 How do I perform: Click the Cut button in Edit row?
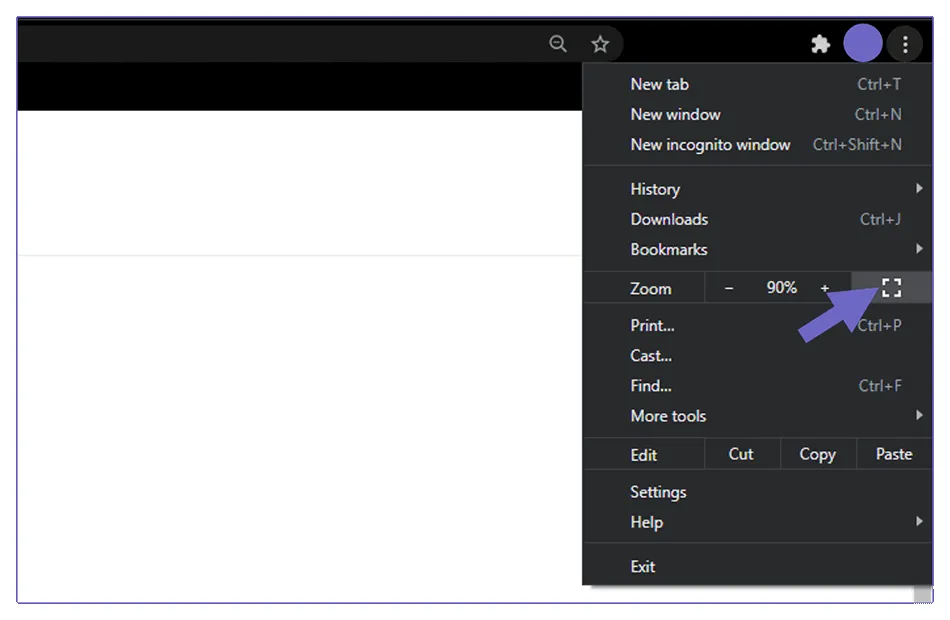[742, 454]
